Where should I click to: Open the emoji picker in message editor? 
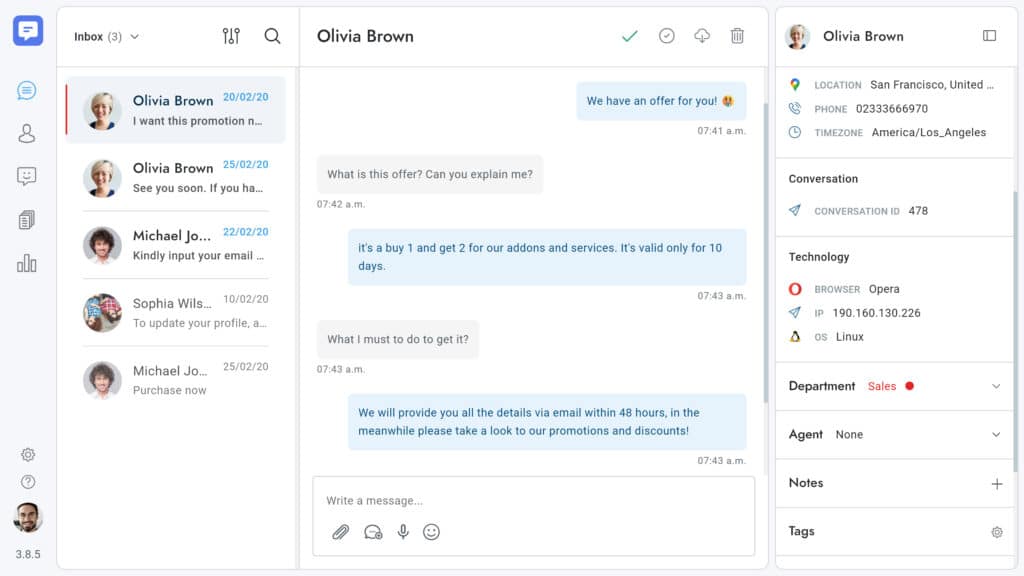[x=431, y=532]
